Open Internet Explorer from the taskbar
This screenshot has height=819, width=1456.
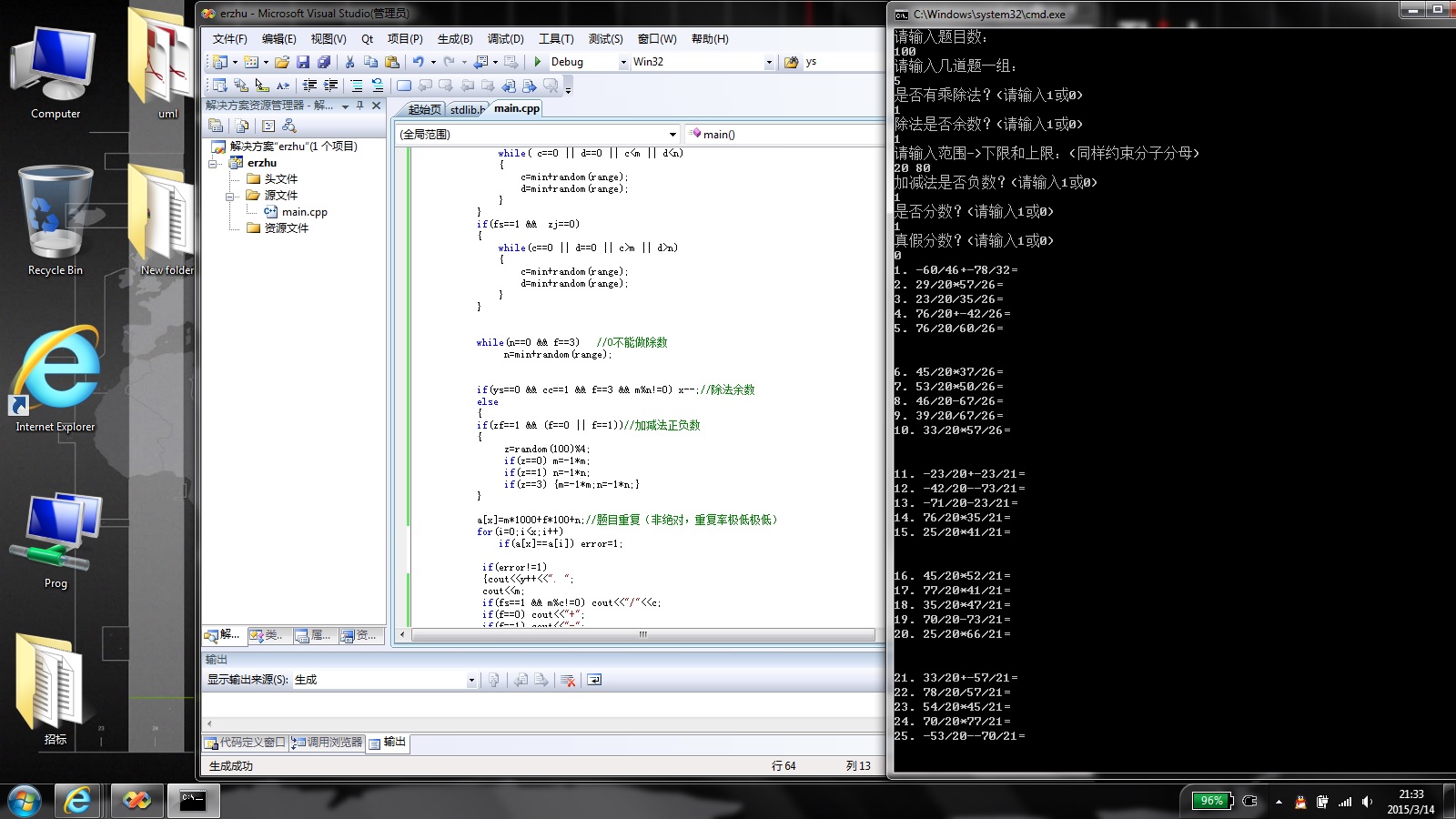(x=78, y=801)
